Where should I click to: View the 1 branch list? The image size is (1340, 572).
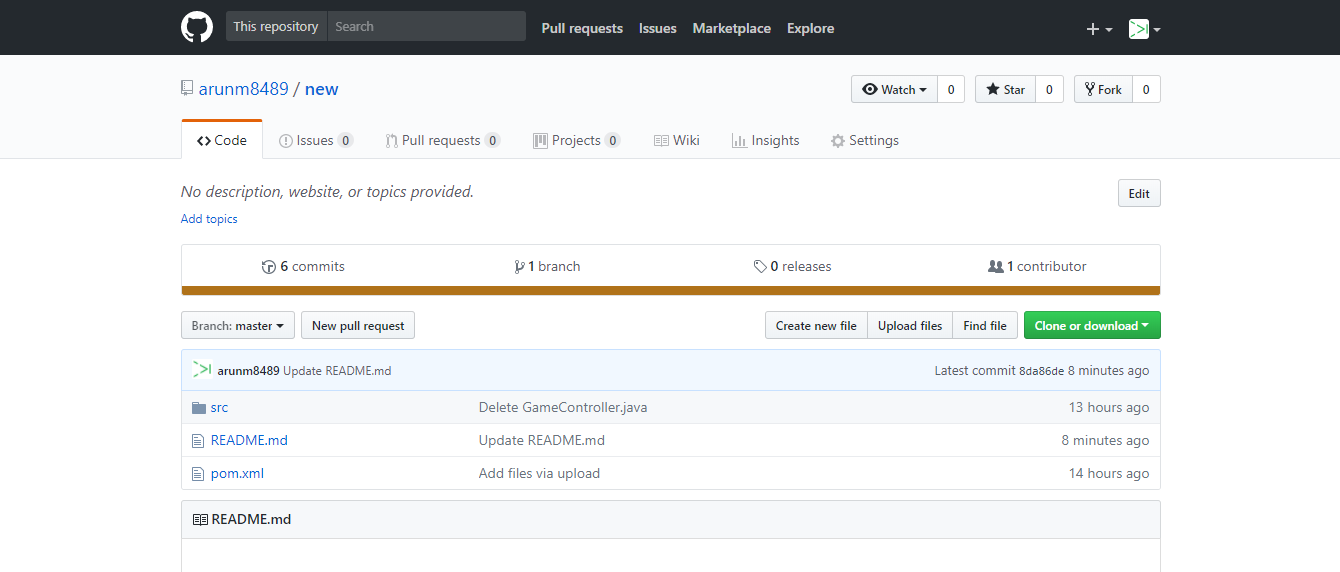[x=547, y=266]
